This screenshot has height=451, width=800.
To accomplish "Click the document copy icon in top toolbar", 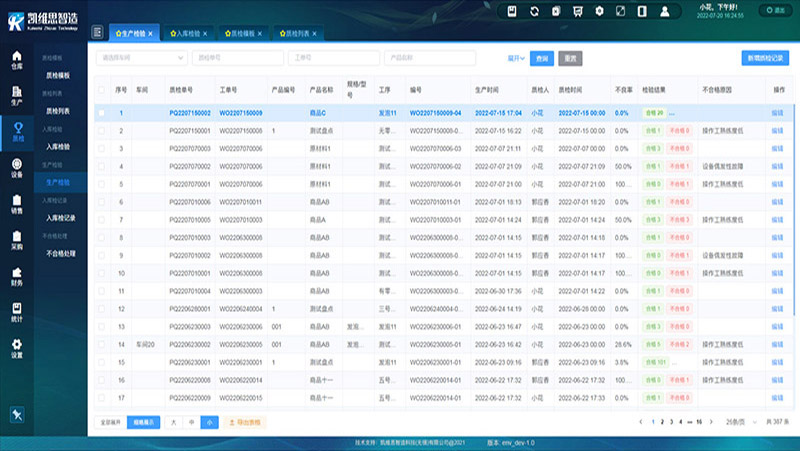I will [x=556, y=11].
